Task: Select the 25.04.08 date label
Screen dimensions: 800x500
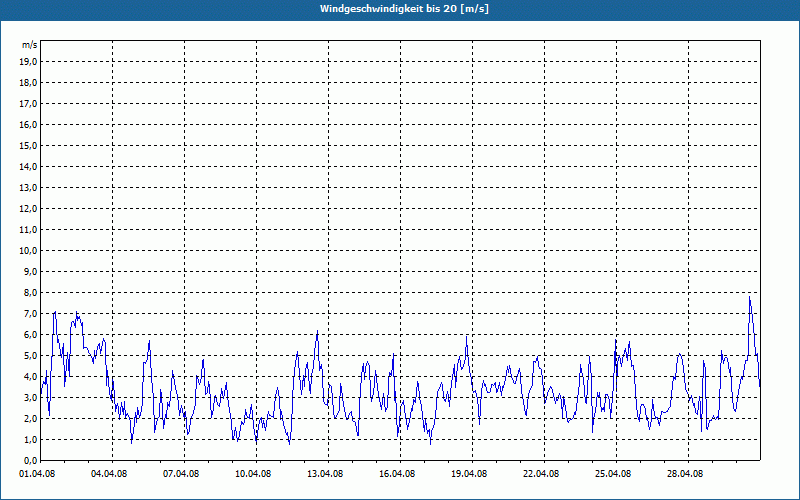Action: click(613, 473)
